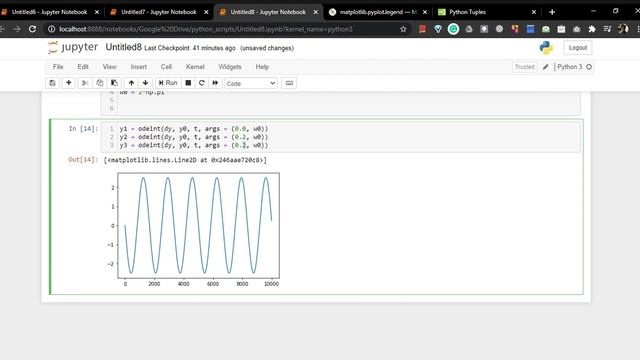The image size is (640, 360).
Task: Click the Jupyter logo
Action: click(x=73, y=47)
